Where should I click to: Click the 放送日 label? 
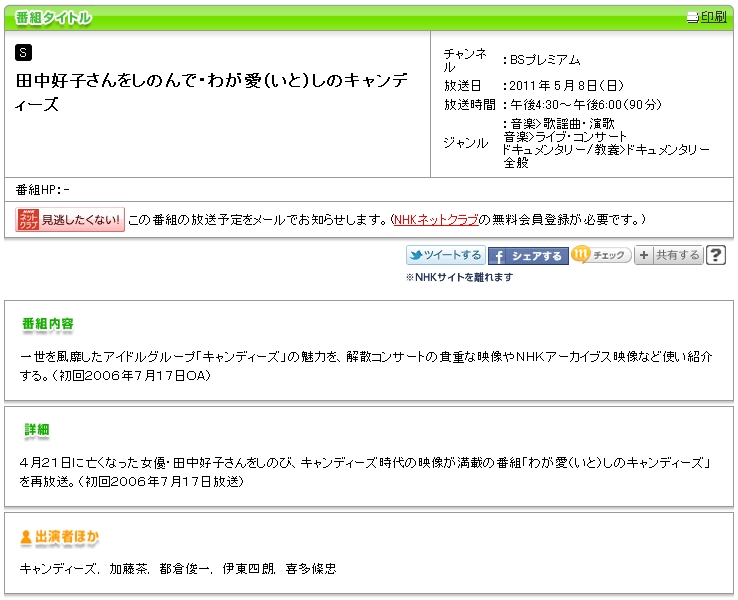[462, 86]
